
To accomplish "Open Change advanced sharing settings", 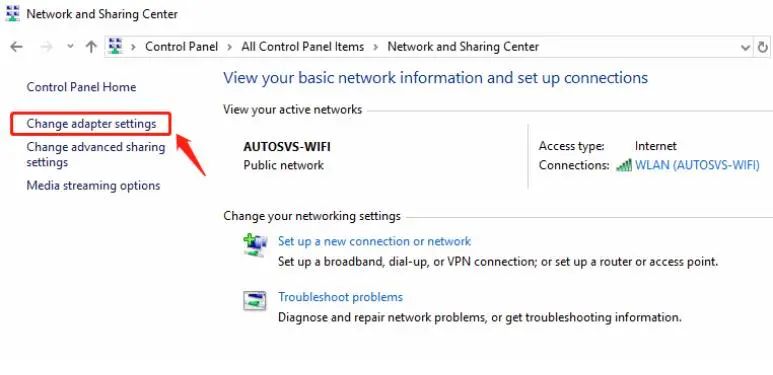I will (x=96, y=154).
